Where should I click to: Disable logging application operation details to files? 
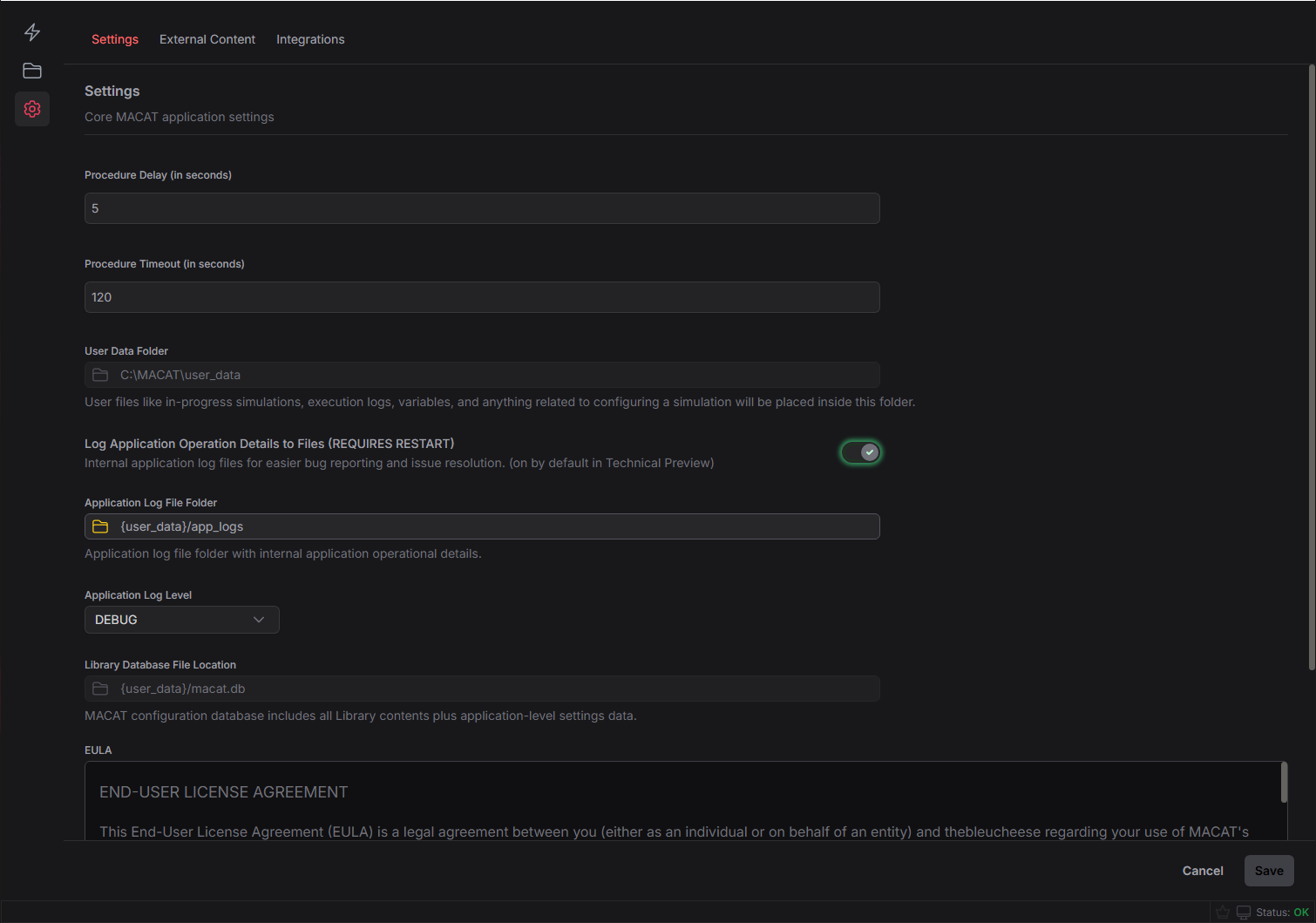click(x=861, y=451)
